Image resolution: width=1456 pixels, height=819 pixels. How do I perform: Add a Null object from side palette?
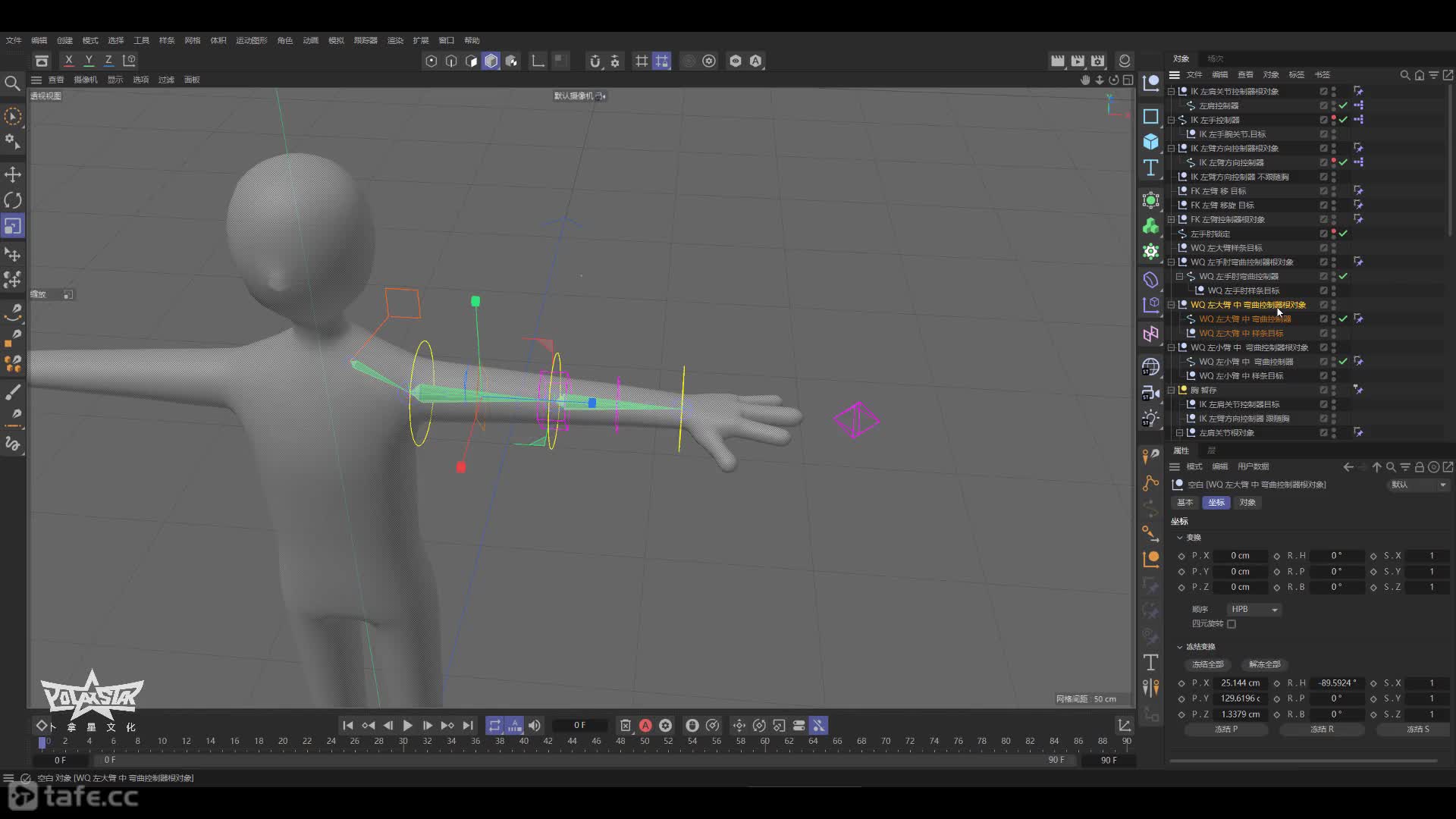tap(1151, 83)
